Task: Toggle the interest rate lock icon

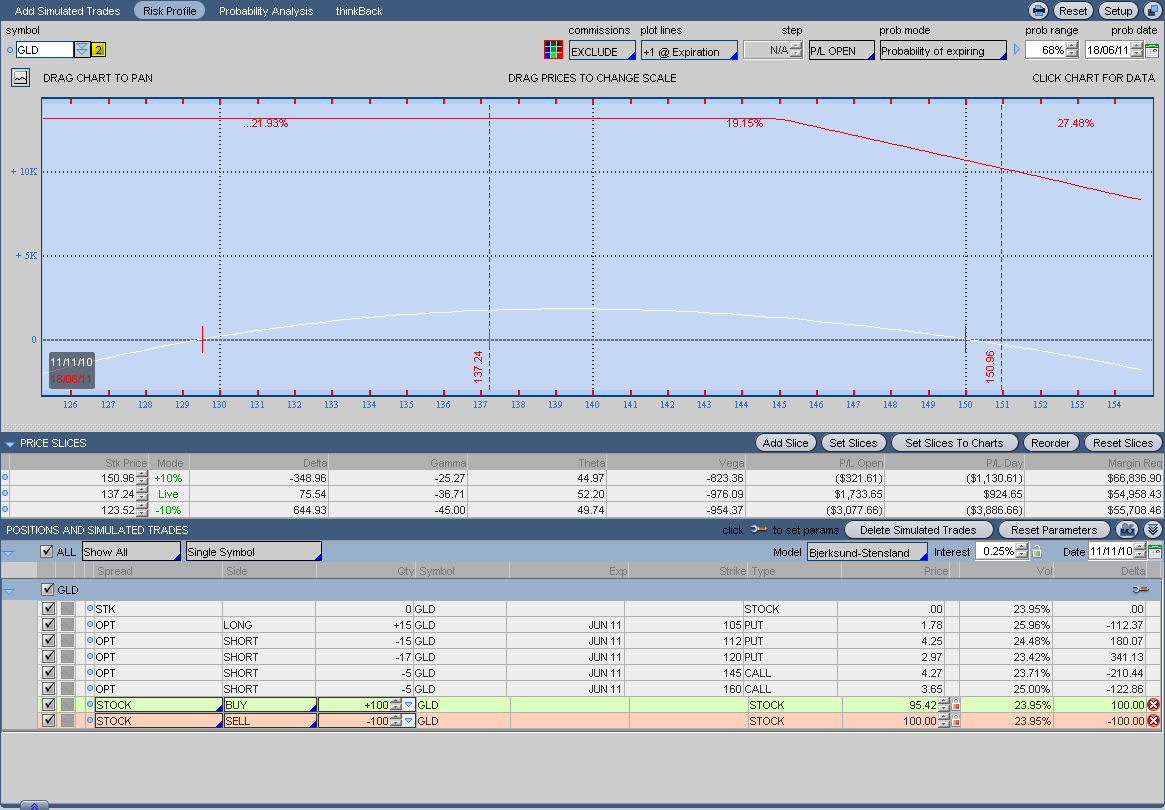Action: 1036,552
